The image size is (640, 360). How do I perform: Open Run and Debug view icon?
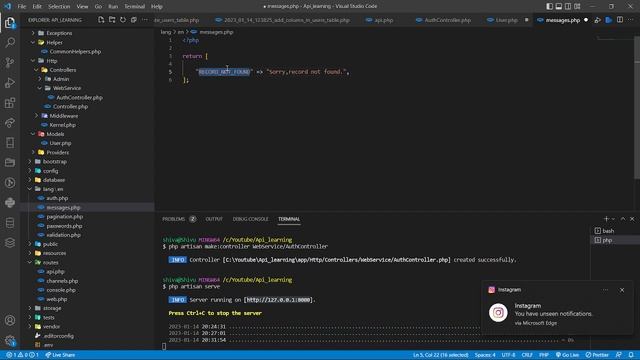click(10, 82)
